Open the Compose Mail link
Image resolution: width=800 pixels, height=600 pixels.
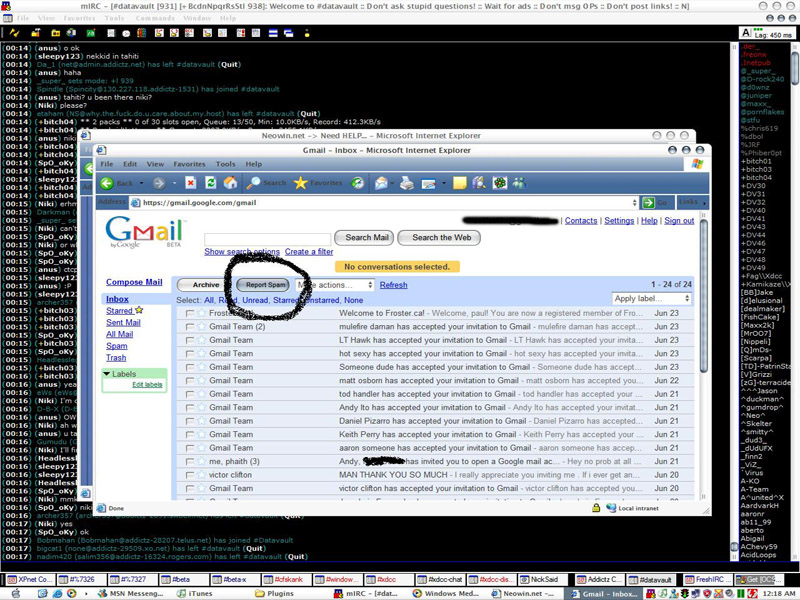pyautogui.click(x=134, y=283)
